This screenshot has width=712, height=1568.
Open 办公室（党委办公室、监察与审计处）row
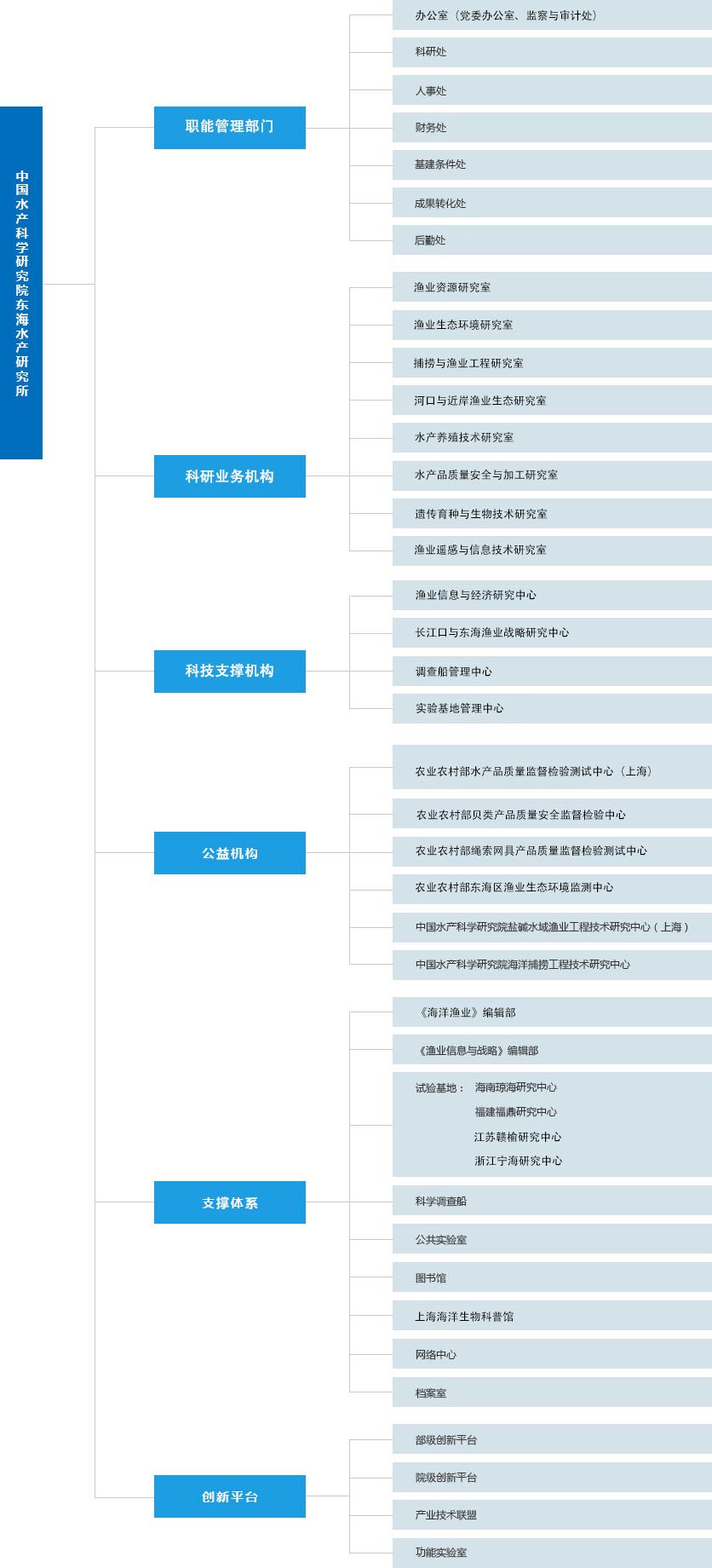point(552,15)
